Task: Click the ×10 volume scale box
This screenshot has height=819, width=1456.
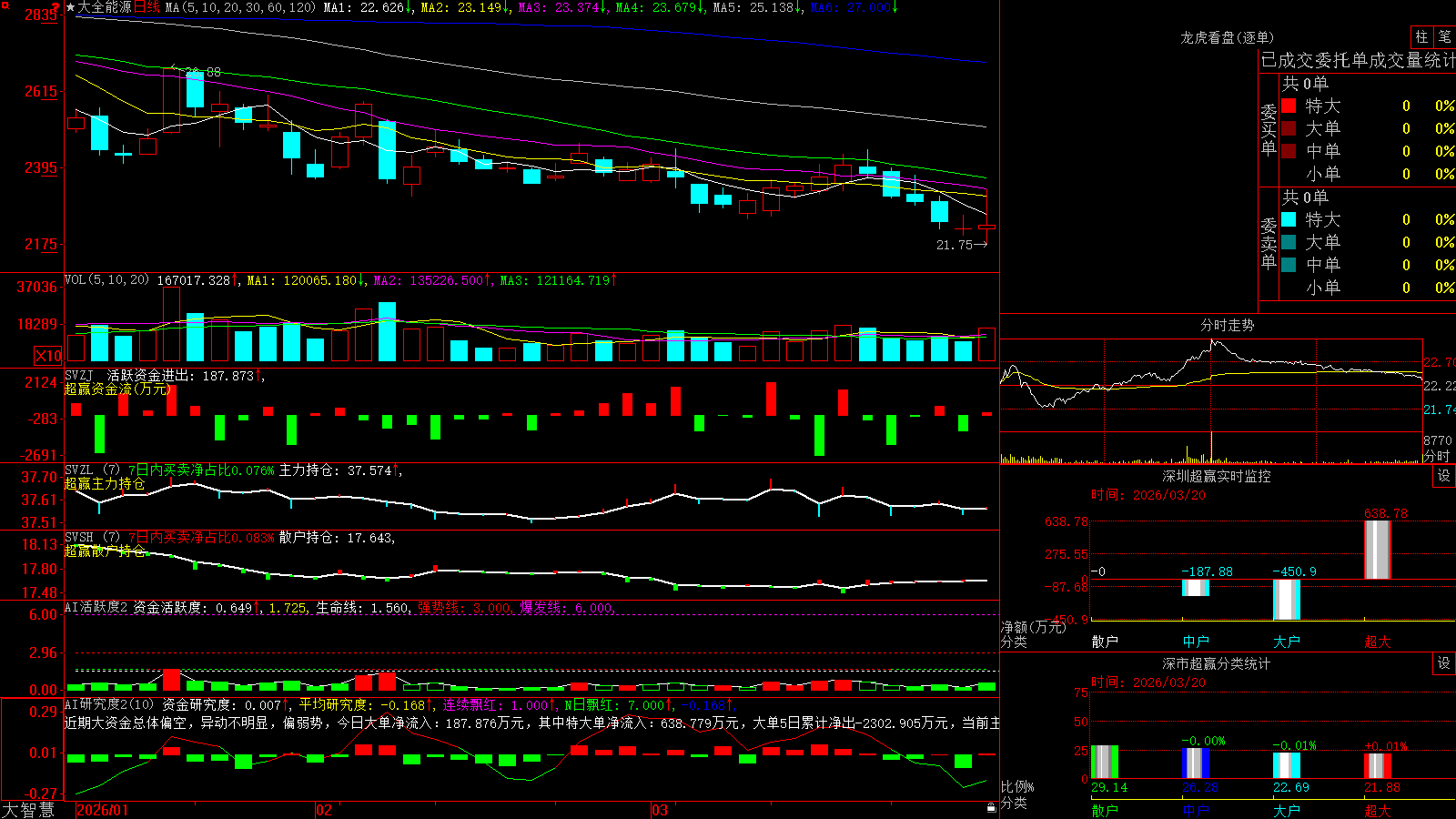Action: [x=48, y=356]
